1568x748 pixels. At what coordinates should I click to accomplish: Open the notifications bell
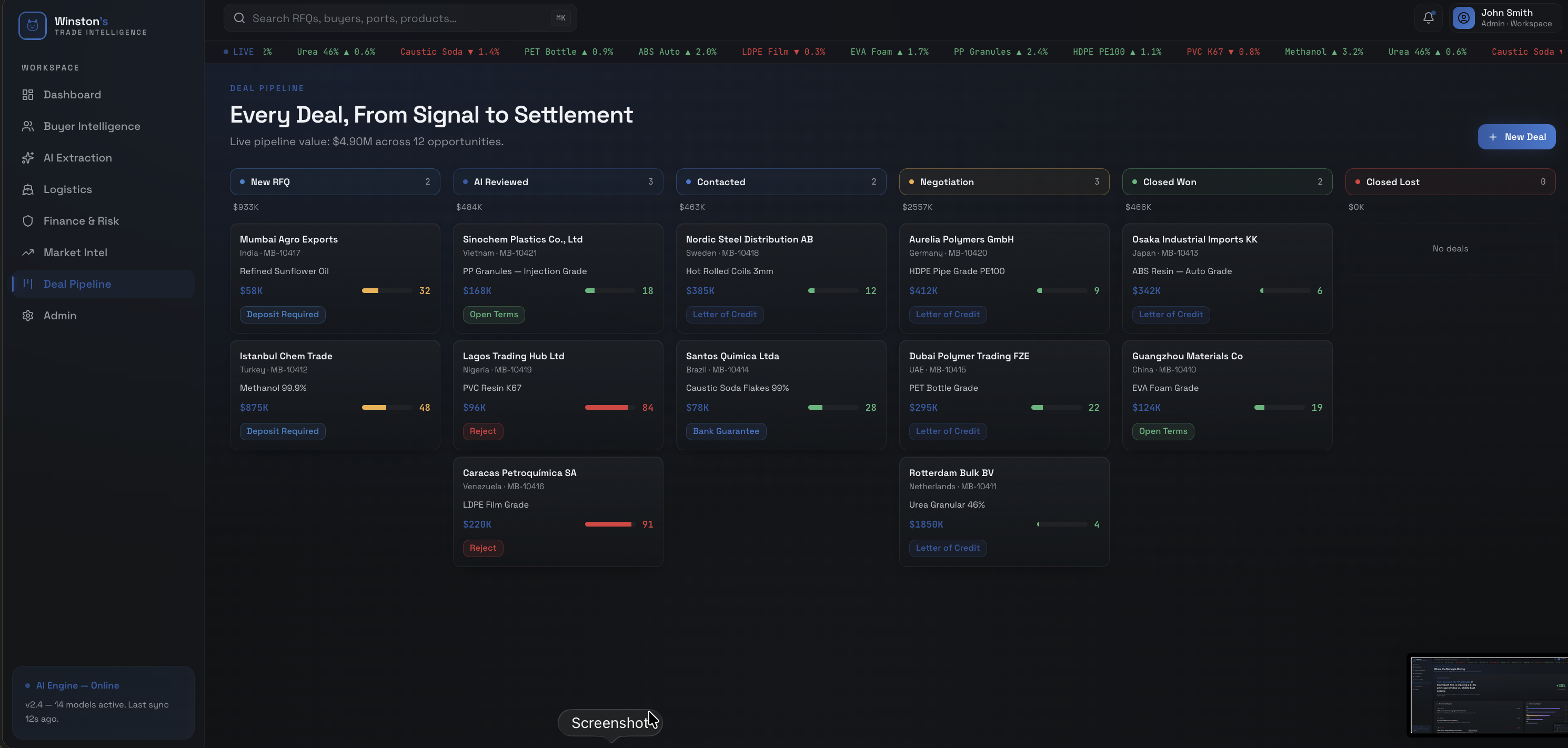[x=1428, y=18]
